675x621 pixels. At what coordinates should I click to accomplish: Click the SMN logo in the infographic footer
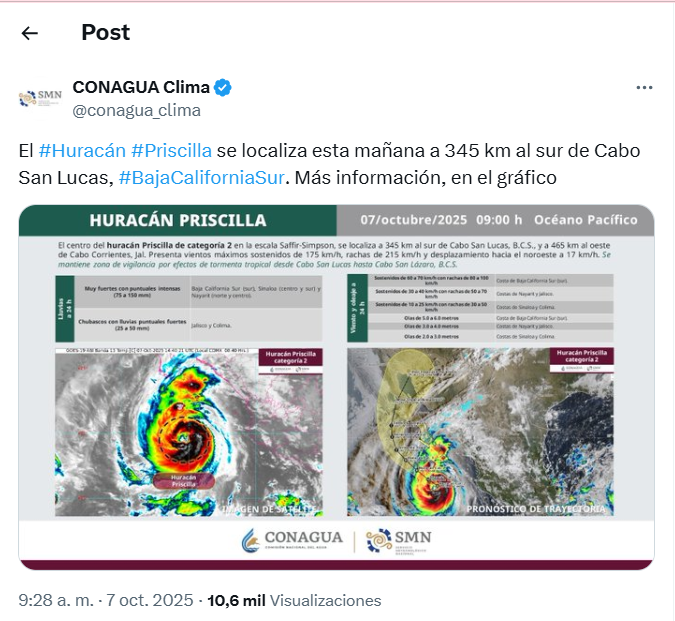pos(398,540)
